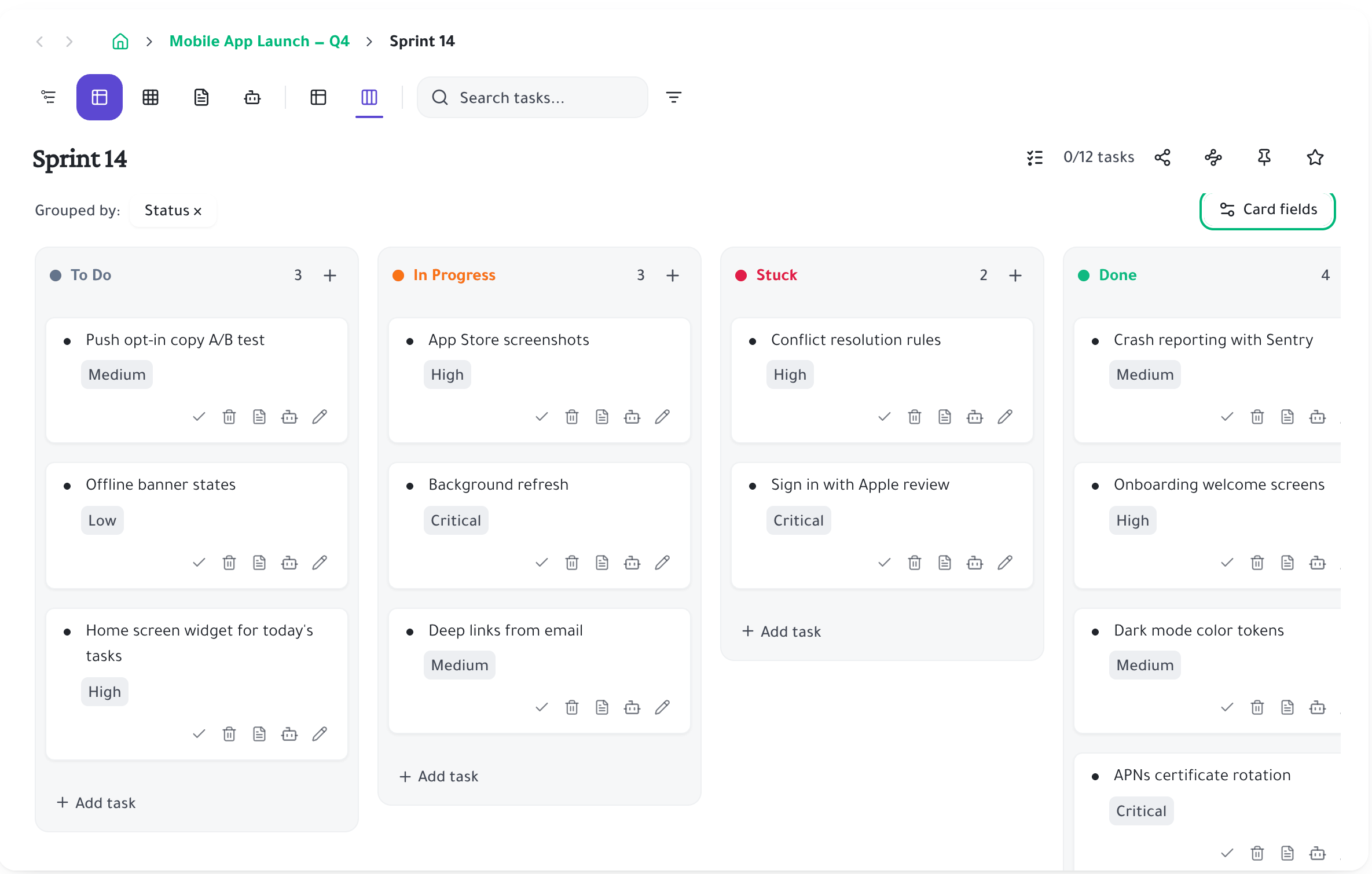Go forward with the right arrow
This screenshot has height=874, width=1372.
pos(69,41)
